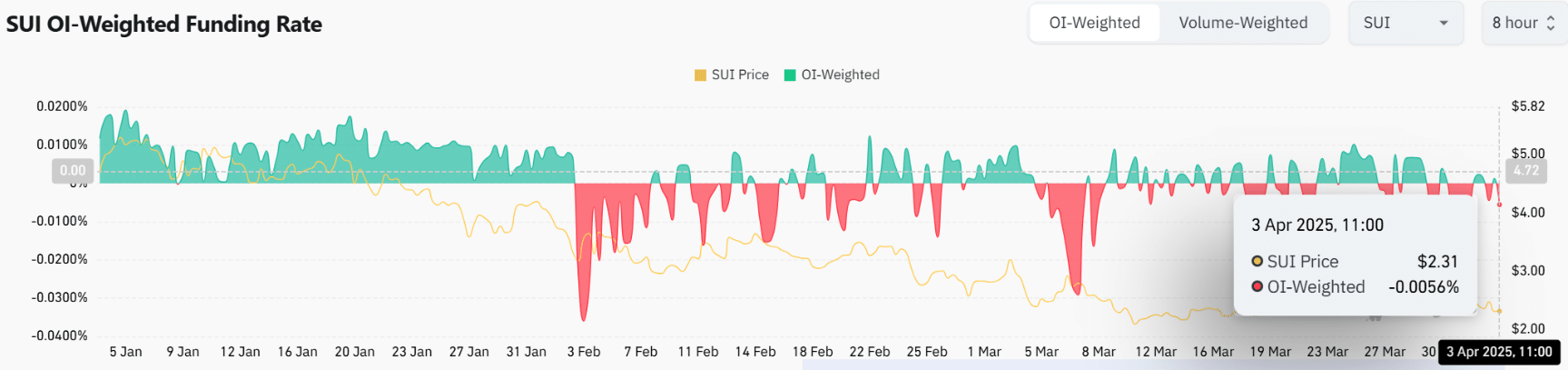Click the chart title SUI OI-Weighted Funding Rate
The image size is (1568, 370).
pos(164,24)
